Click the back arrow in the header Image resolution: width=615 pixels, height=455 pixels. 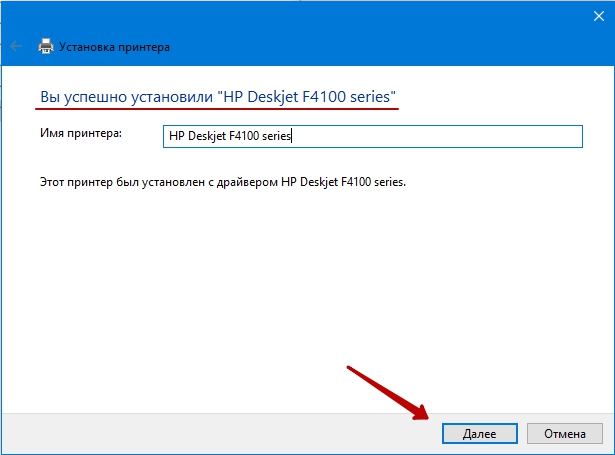[16, 46]
